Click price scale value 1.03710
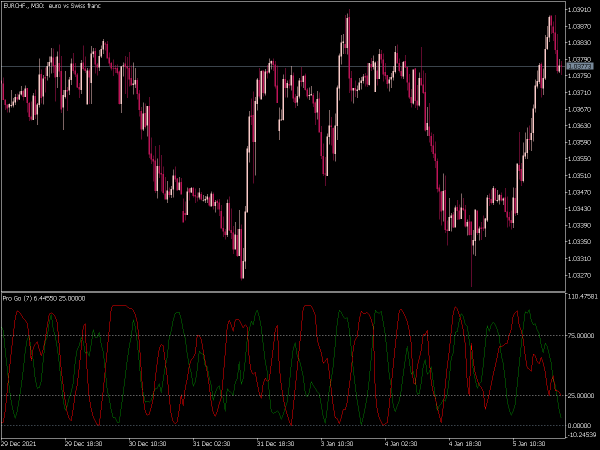The height and width of the screenshot is (450, 600). 580,93
